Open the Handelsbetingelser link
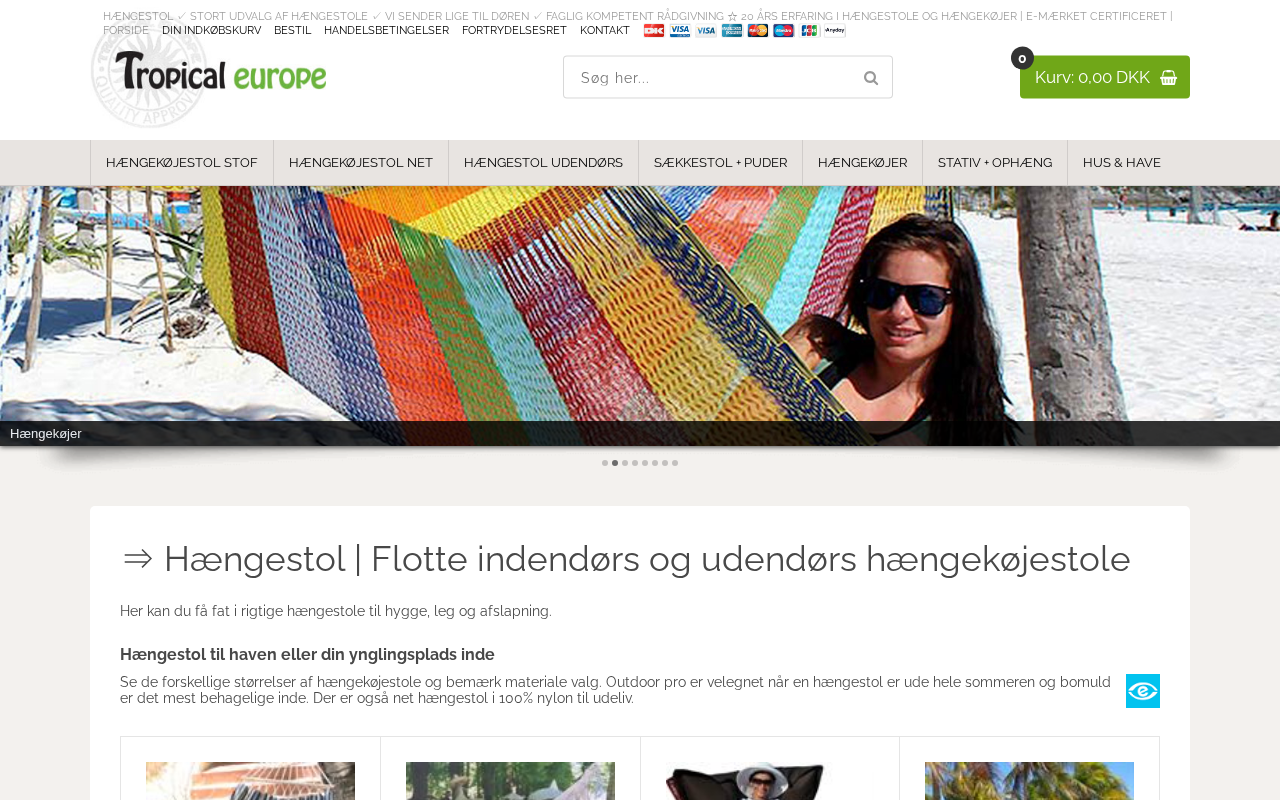 [386, 31]
